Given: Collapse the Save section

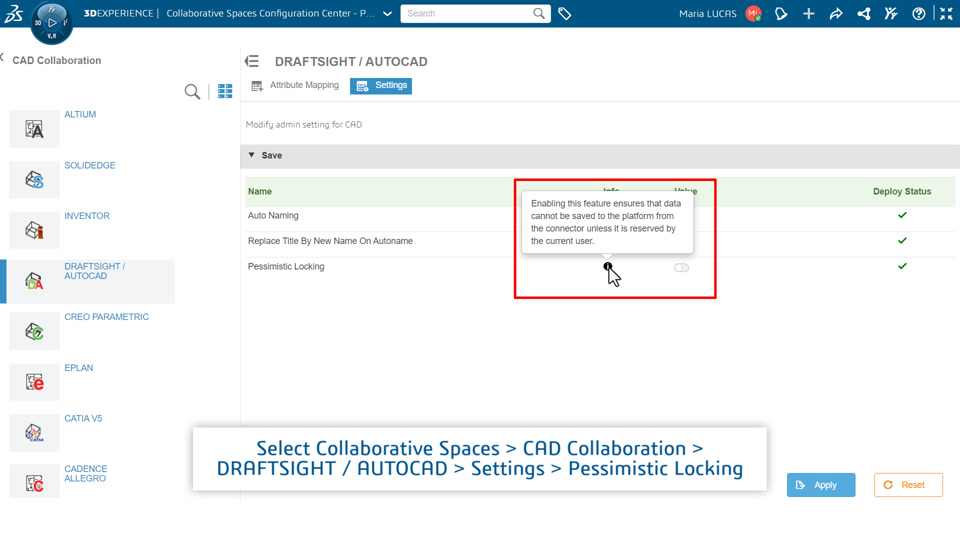Looking at the screenshot, I should pyautogui.click(x=251, y=156).
